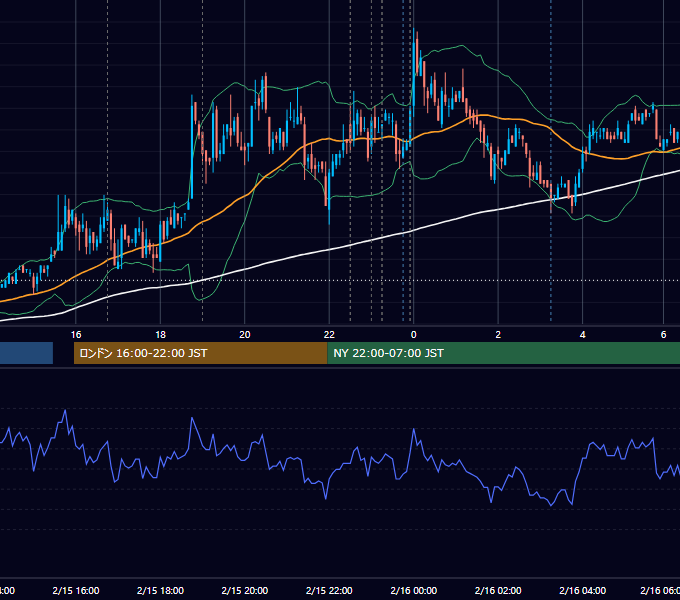
Task: Click the 2/16 04:00 date label
Action: (x=582, y=590)
